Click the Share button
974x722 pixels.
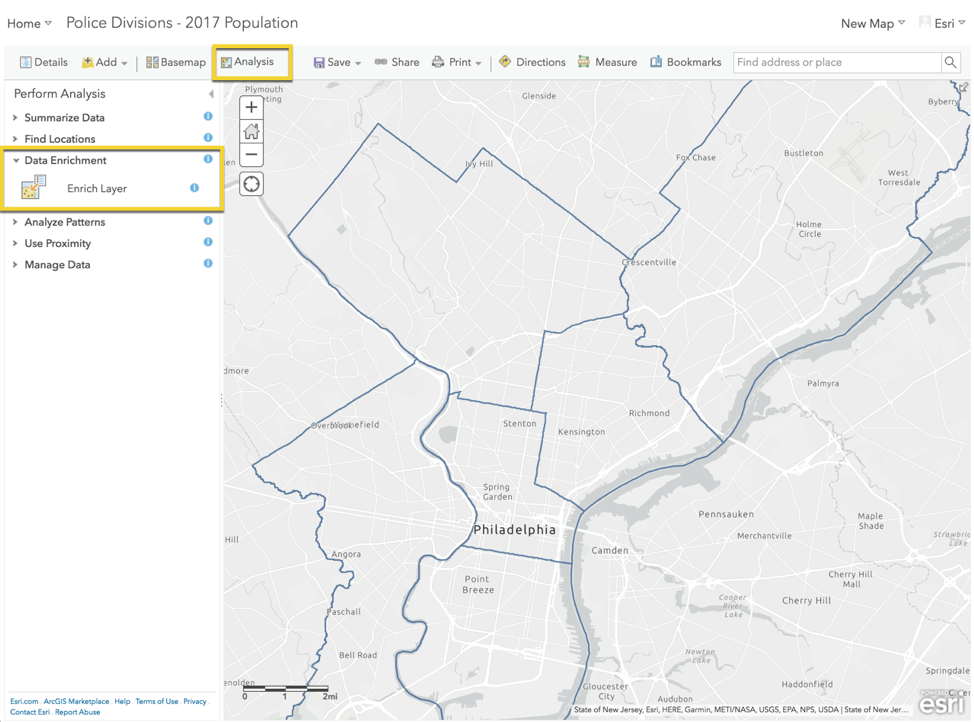[x=397, y=62]
